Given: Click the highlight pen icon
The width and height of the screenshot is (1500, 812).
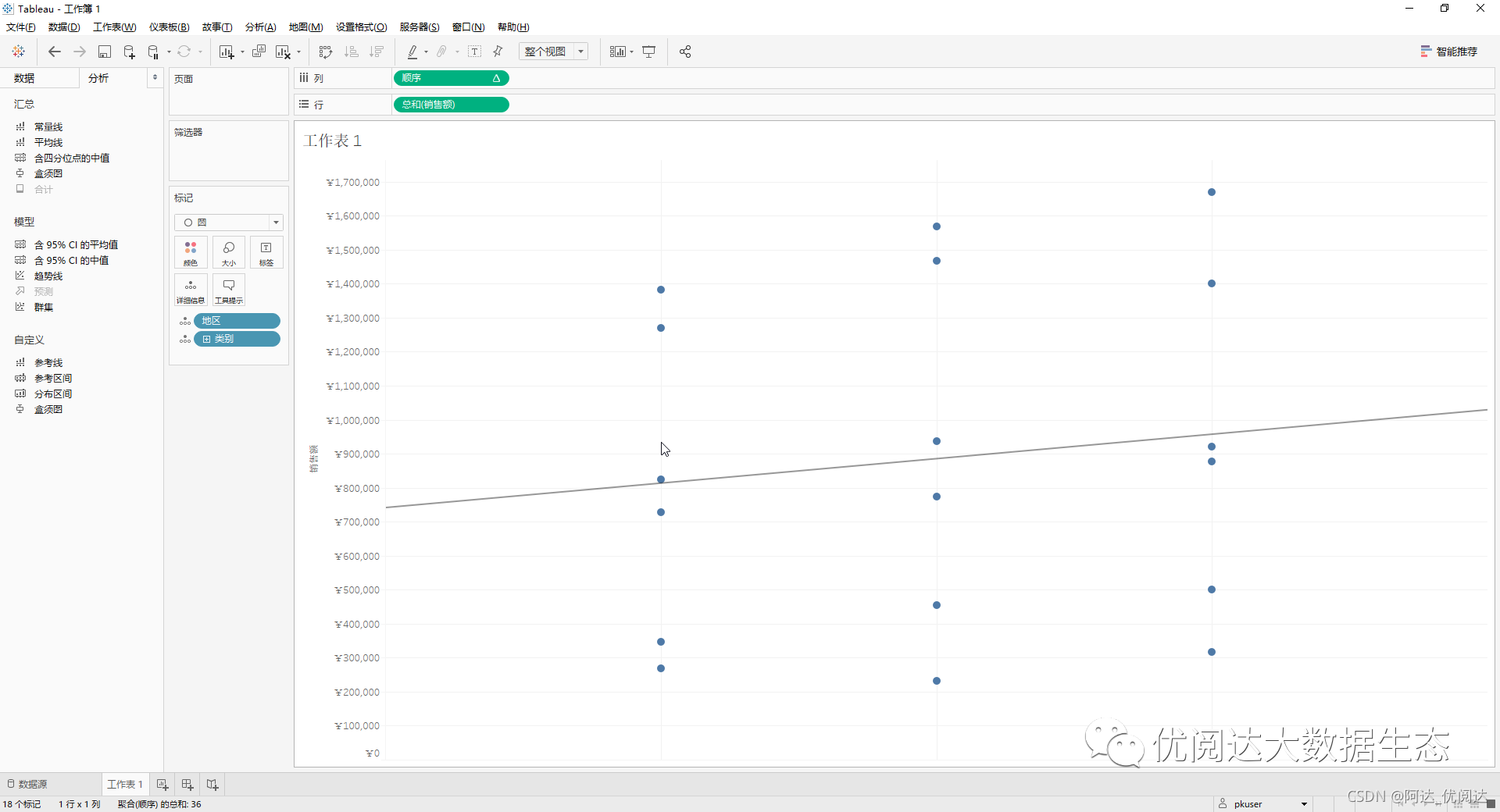Looking at the screenshot, I should pos(412,52).
